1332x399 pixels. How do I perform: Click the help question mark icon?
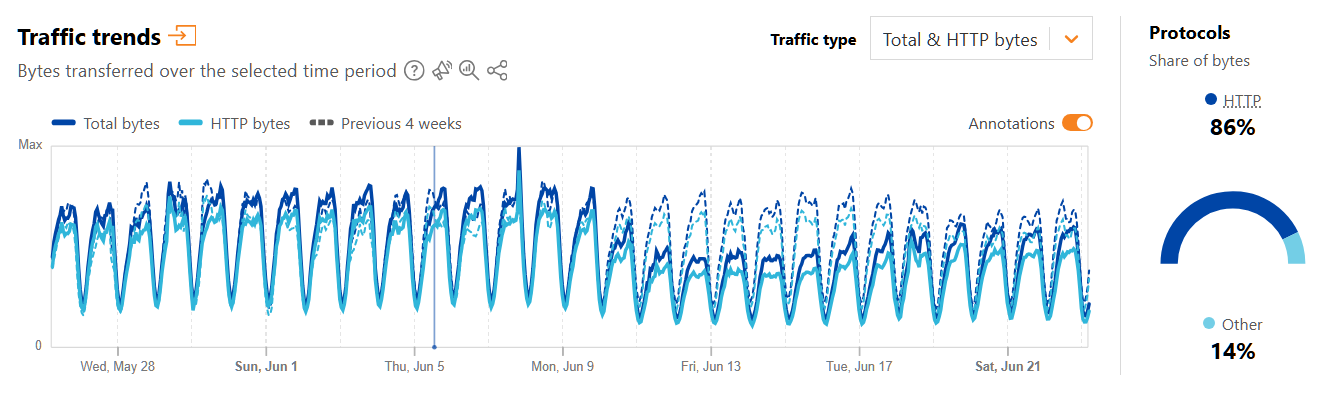(x=414, y=70)
